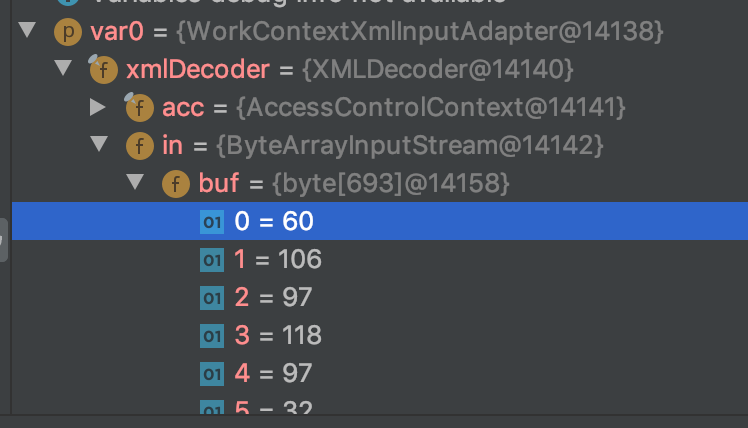Click the primitive icon for array index 0
This screenshot has height=428, width=748.
coord(212,222)
